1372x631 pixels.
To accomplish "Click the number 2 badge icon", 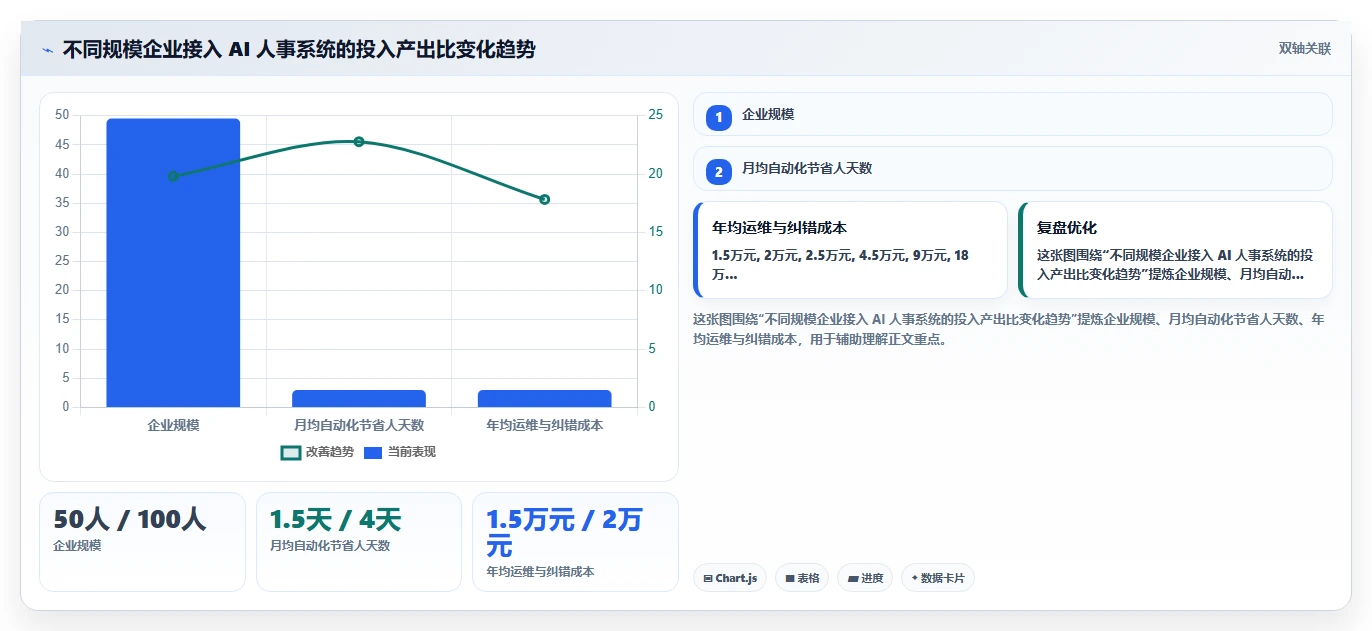I will click(718, 172).
